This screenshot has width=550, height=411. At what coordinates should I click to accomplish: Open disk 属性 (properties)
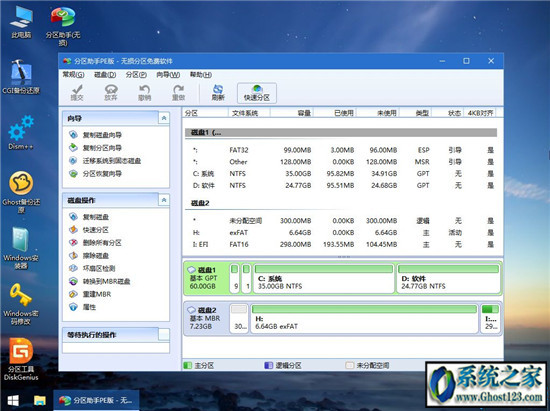(83, 307)
